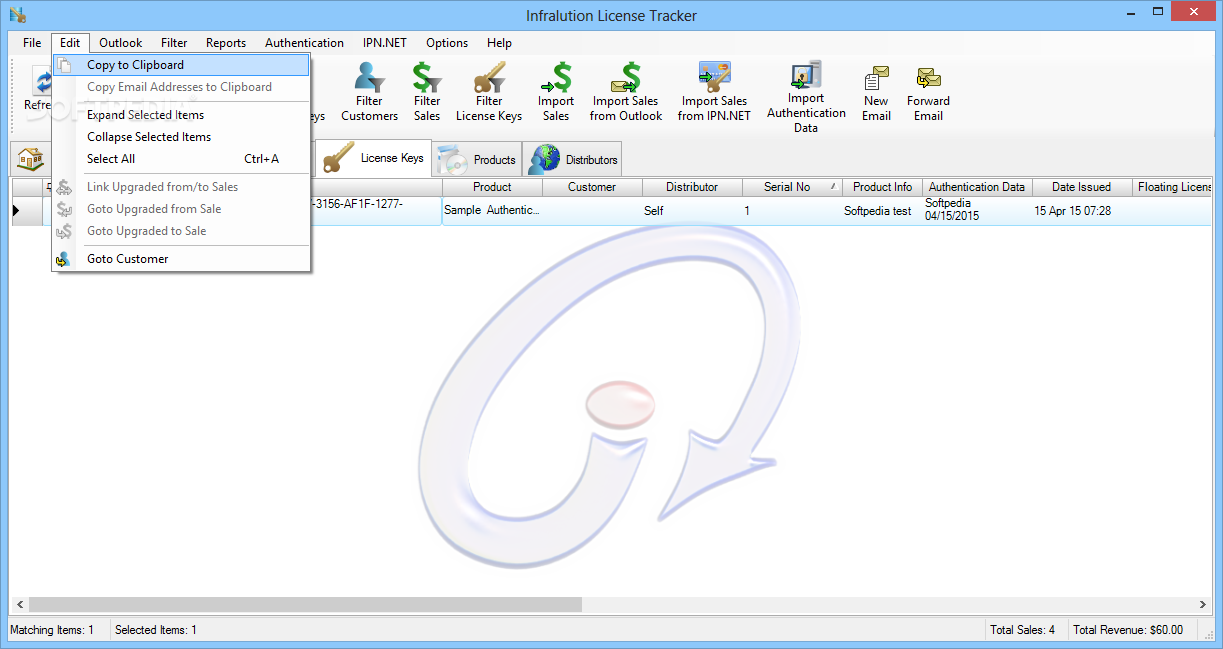This screenshot has height=649, width=1223.
Task: Sort by Authentication Data column header
Action: [x=977, y=187]
